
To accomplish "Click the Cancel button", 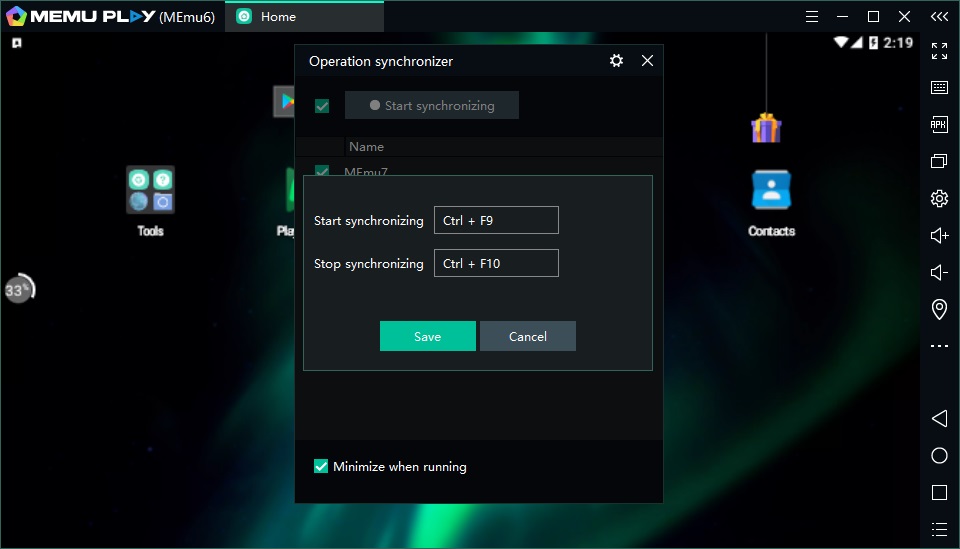I will point(527,336).
